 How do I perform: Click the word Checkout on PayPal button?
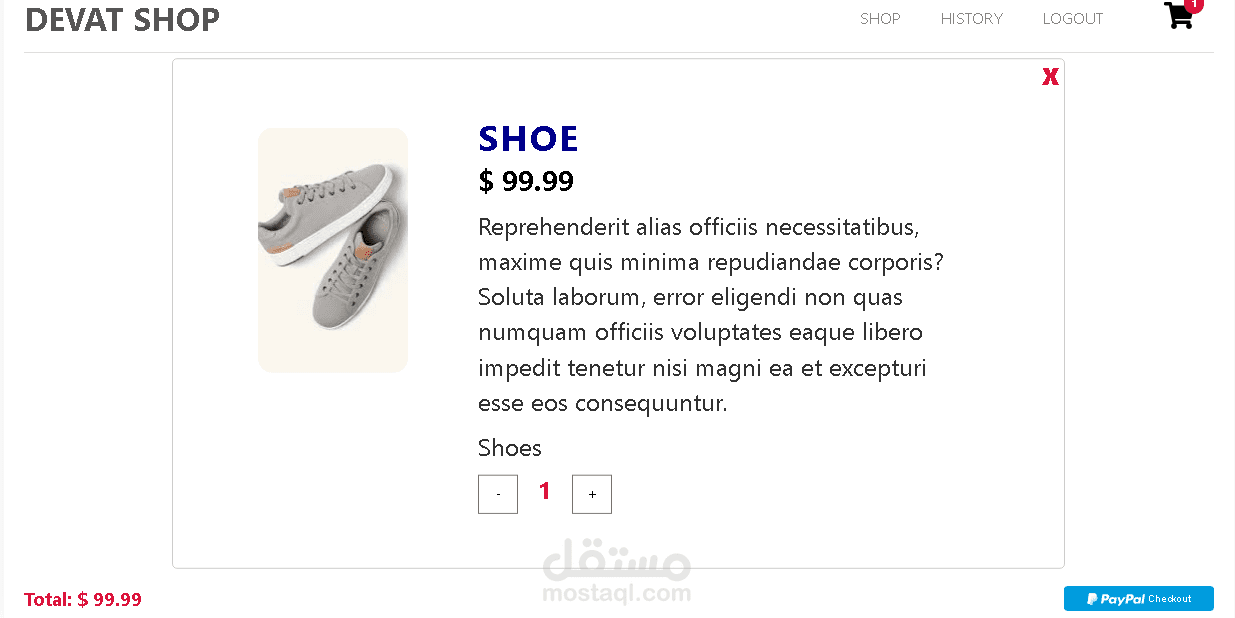1170,599
